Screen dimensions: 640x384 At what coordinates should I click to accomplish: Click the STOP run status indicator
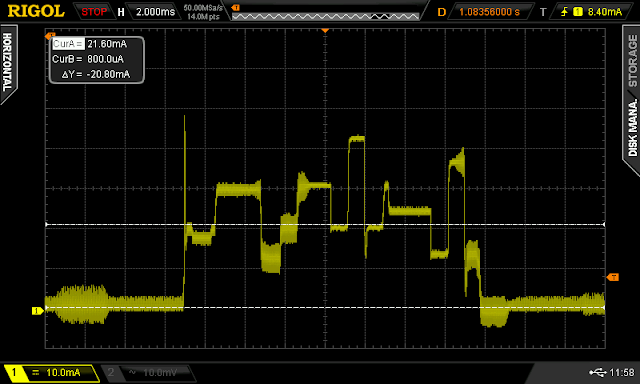click(94, 12)
